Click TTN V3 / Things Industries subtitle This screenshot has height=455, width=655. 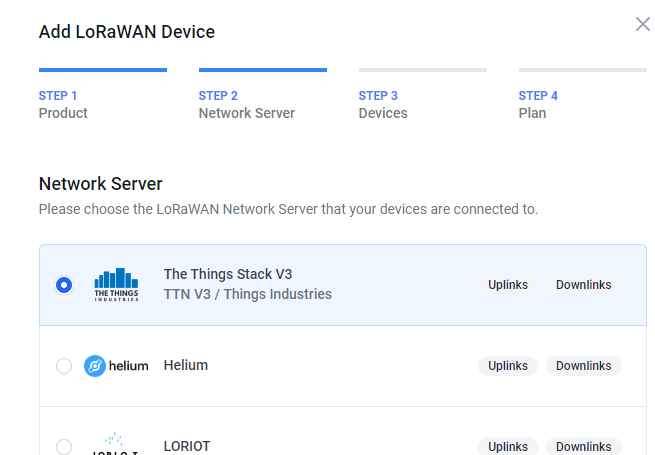248,294
